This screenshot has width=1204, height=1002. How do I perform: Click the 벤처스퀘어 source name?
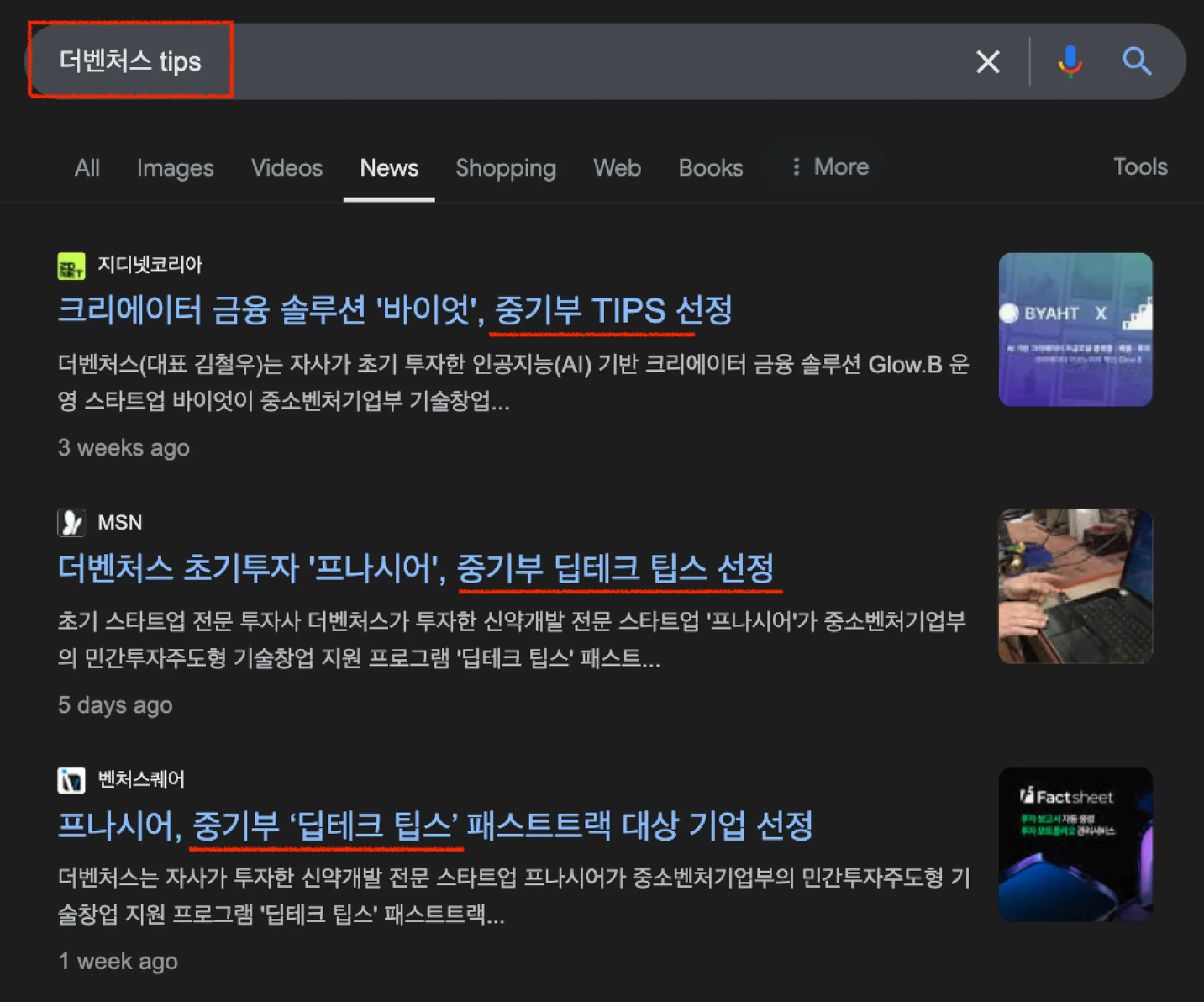point(141,780)
